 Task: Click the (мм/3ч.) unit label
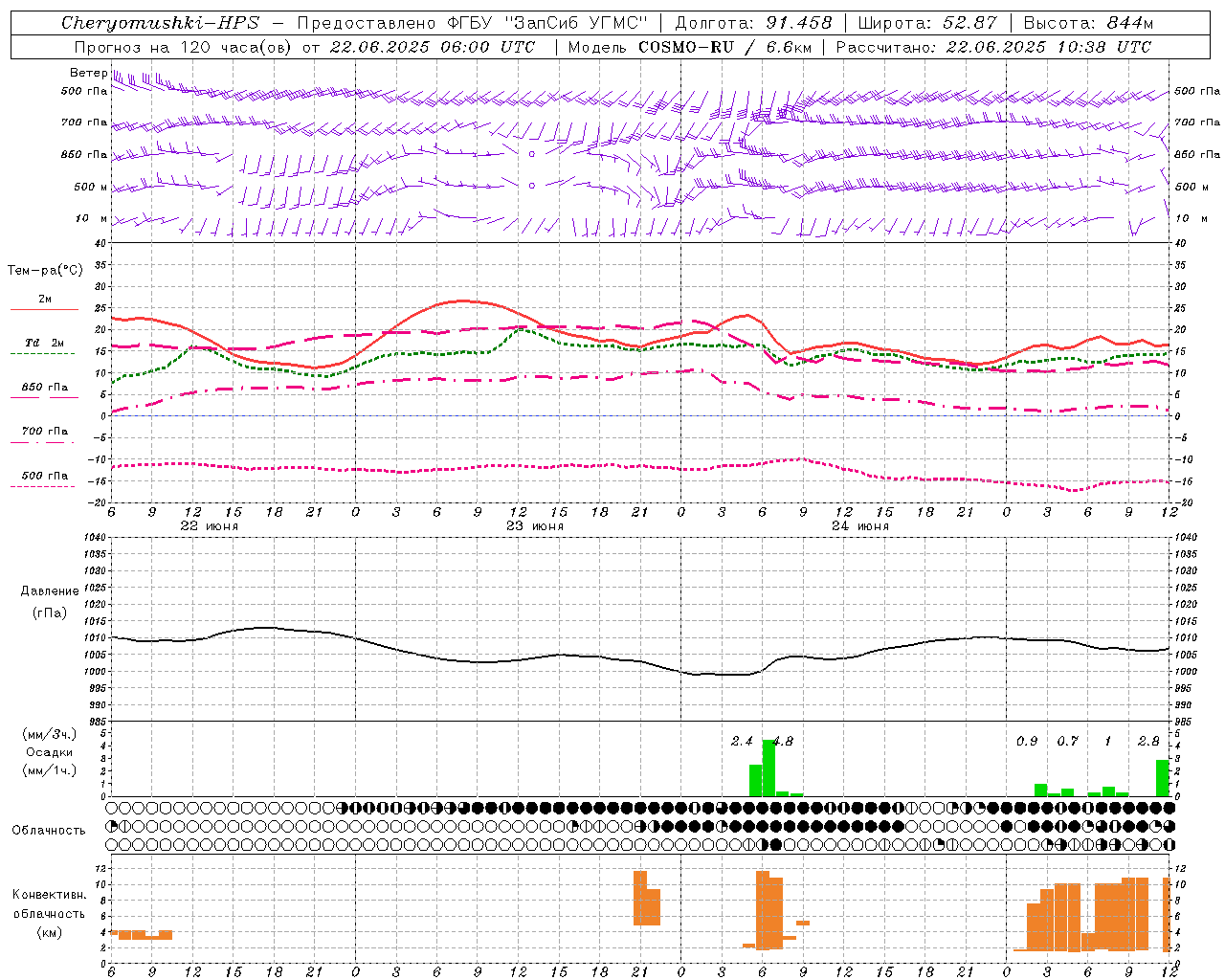tap(50, 734)
